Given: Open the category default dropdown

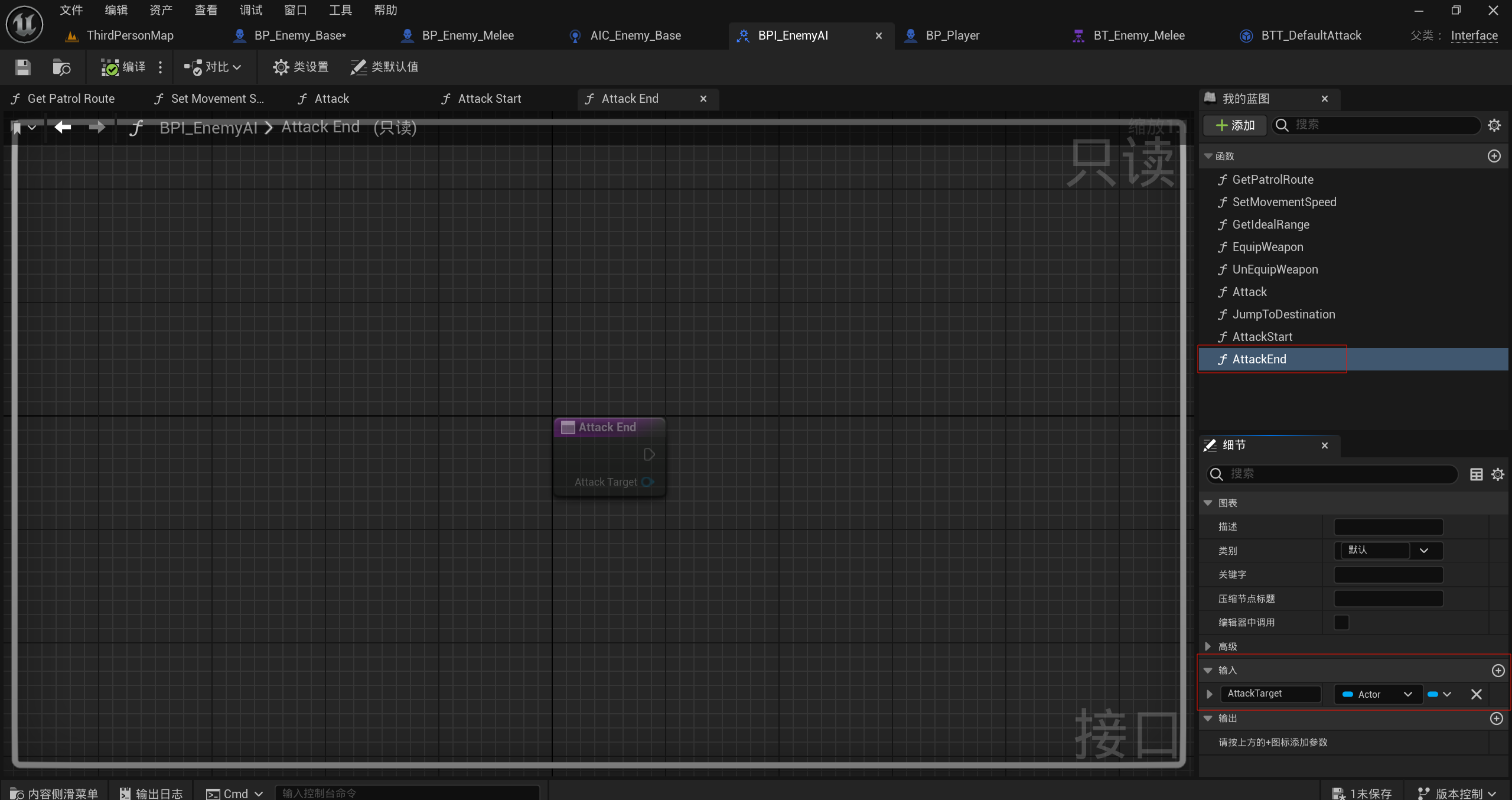Looking at the screenshot, I should pos(1423,551).
